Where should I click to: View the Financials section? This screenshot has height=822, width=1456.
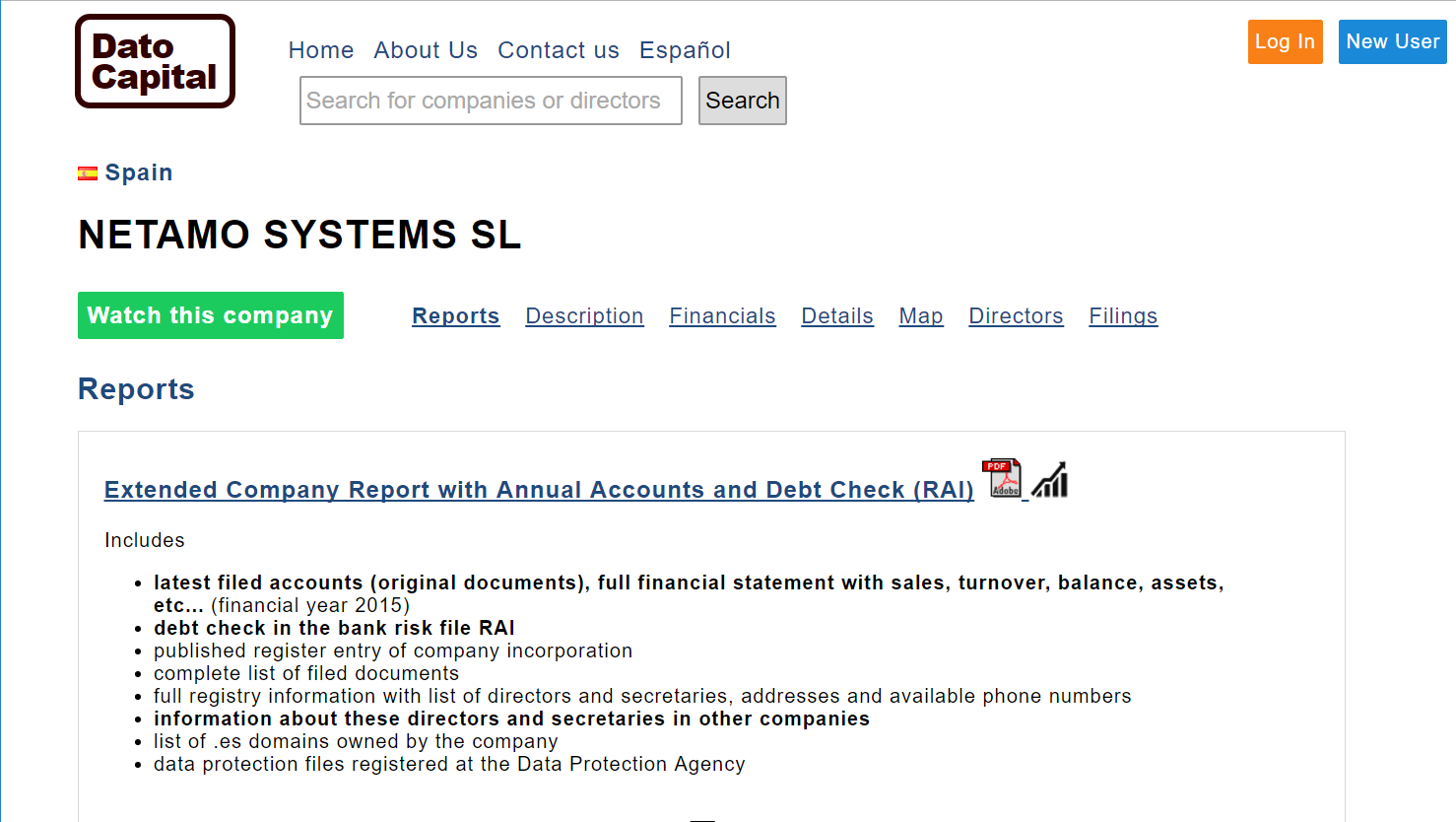(722, 316)
